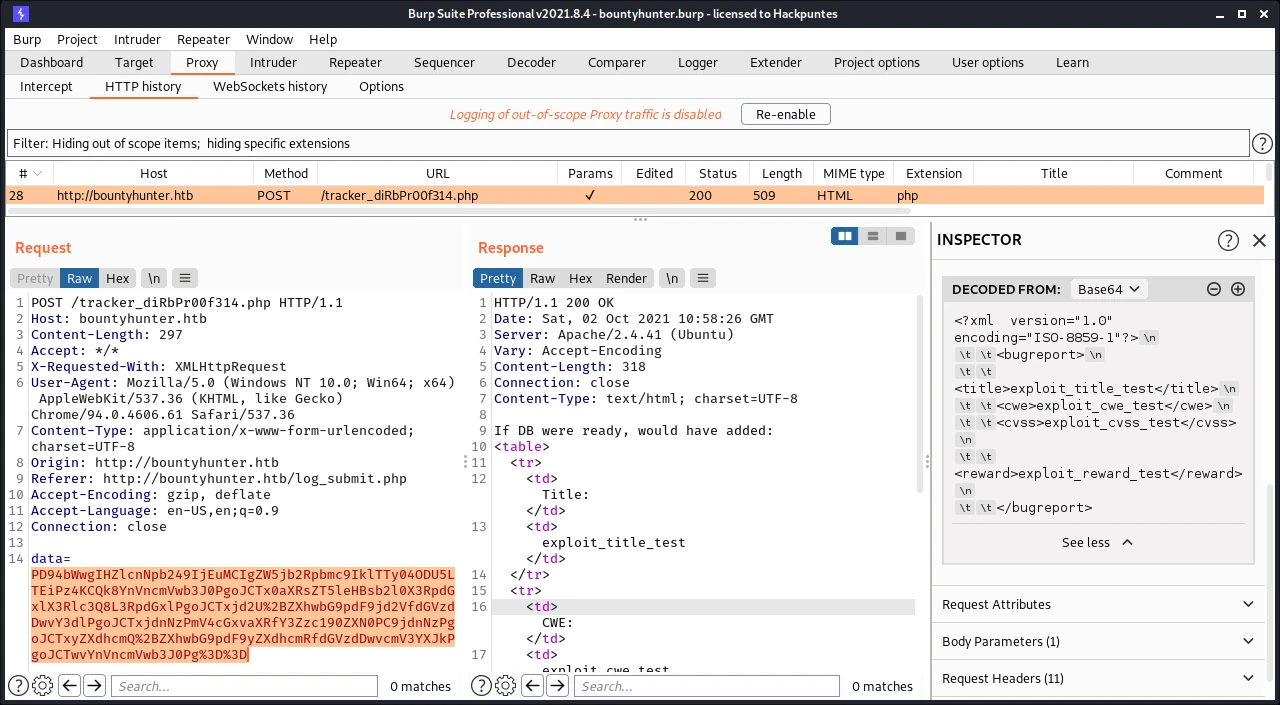Close the Inspector panel
Image resolution: width=1280 pixels, height=705 pixels.
(x=1259, y=240)
